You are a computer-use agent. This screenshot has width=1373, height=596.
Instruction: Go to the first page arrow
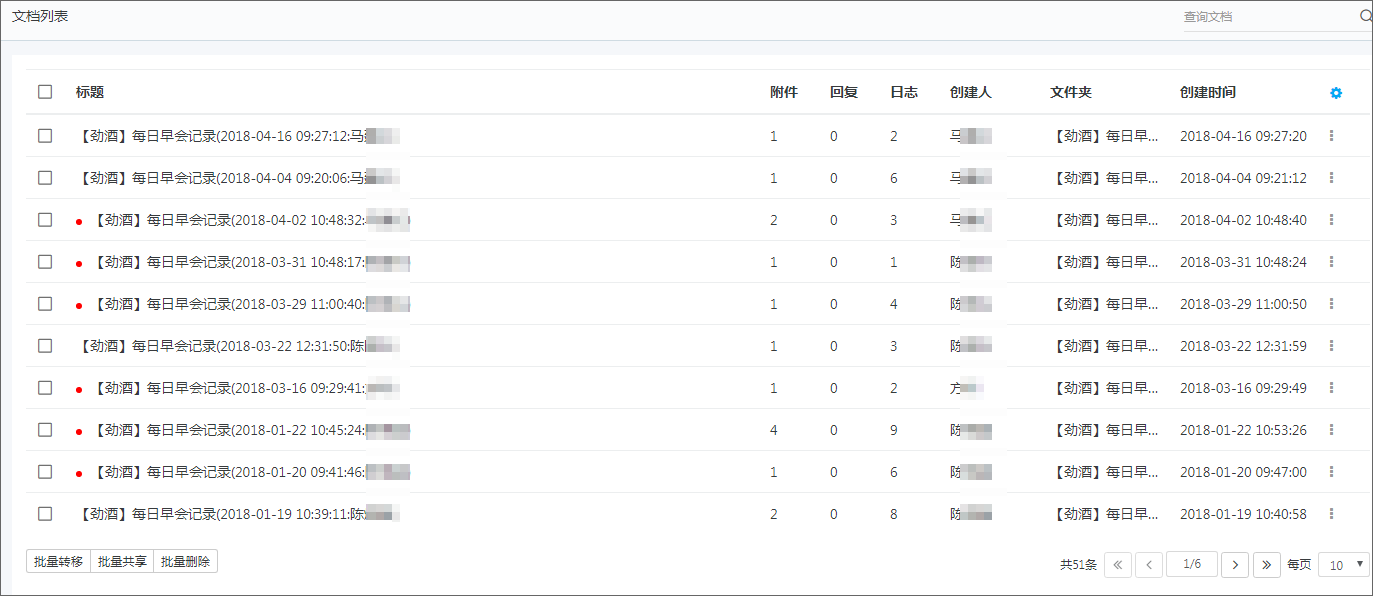(1117, 565)
